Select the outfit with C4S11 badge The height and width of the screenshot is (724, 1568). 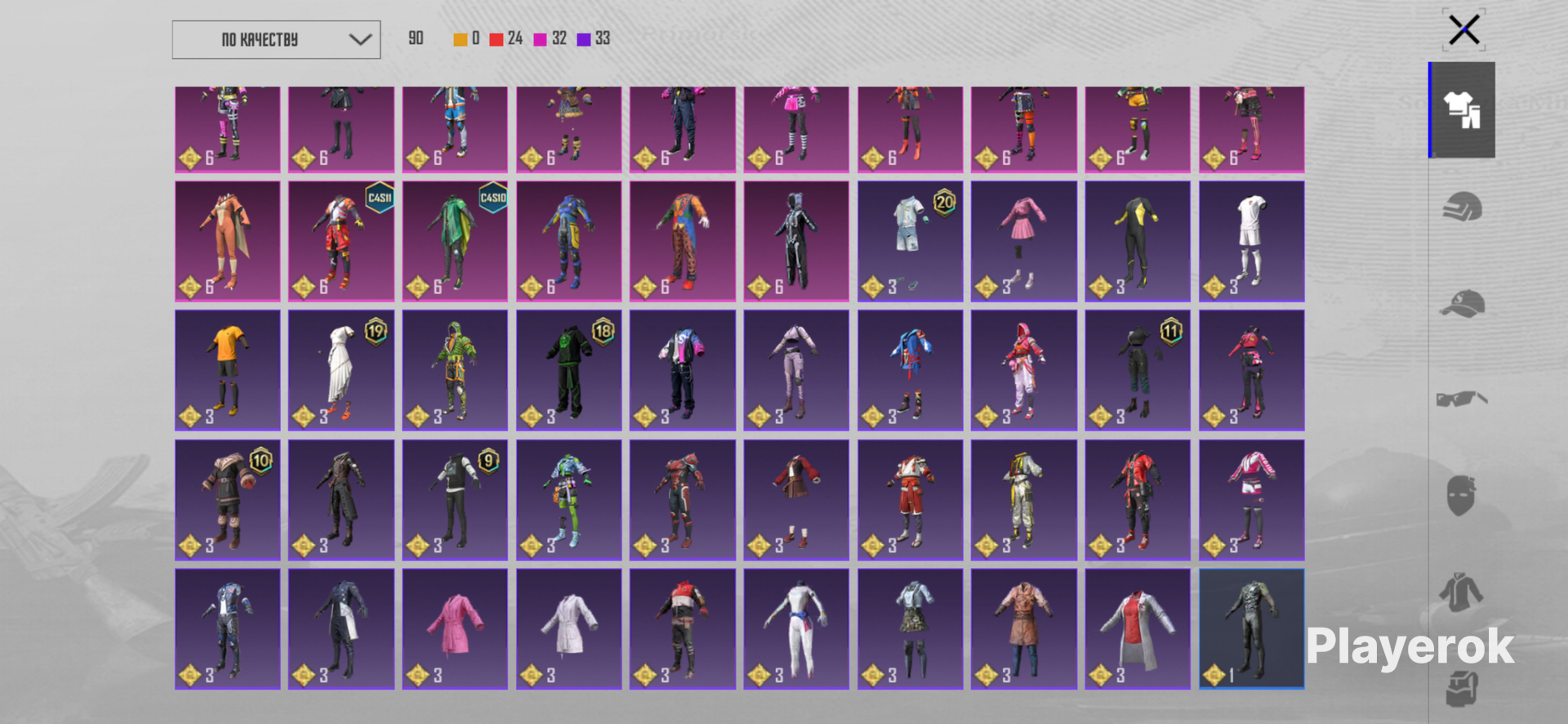341,241
